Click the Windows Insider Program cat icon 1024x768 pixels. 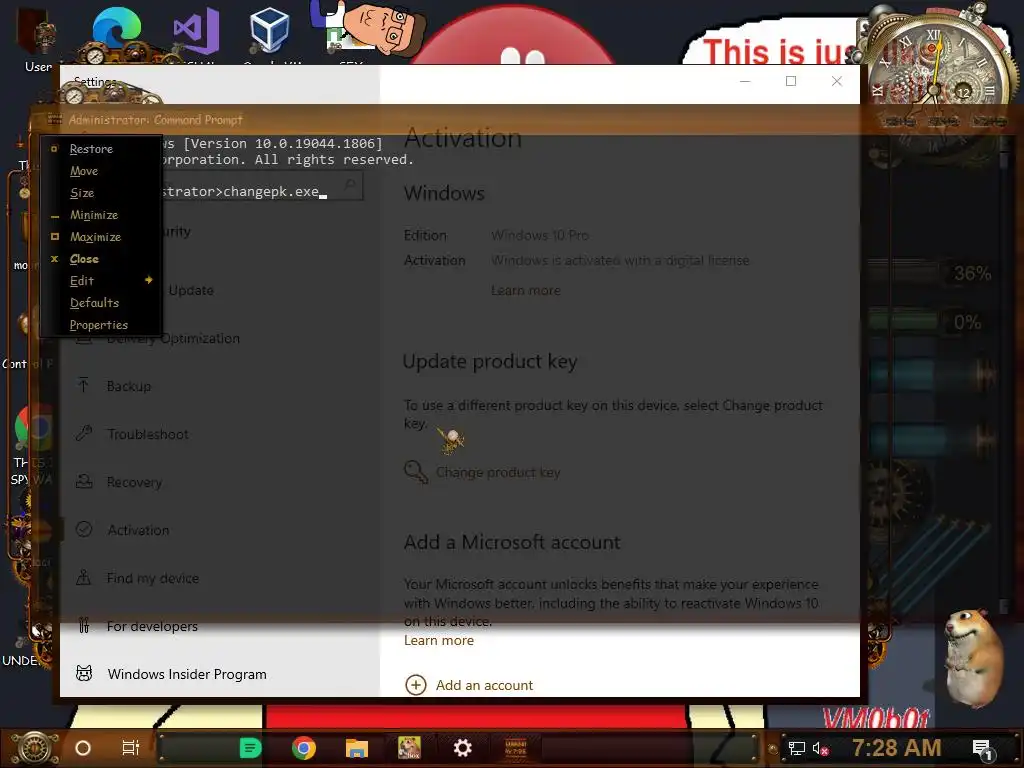[84, 673]
